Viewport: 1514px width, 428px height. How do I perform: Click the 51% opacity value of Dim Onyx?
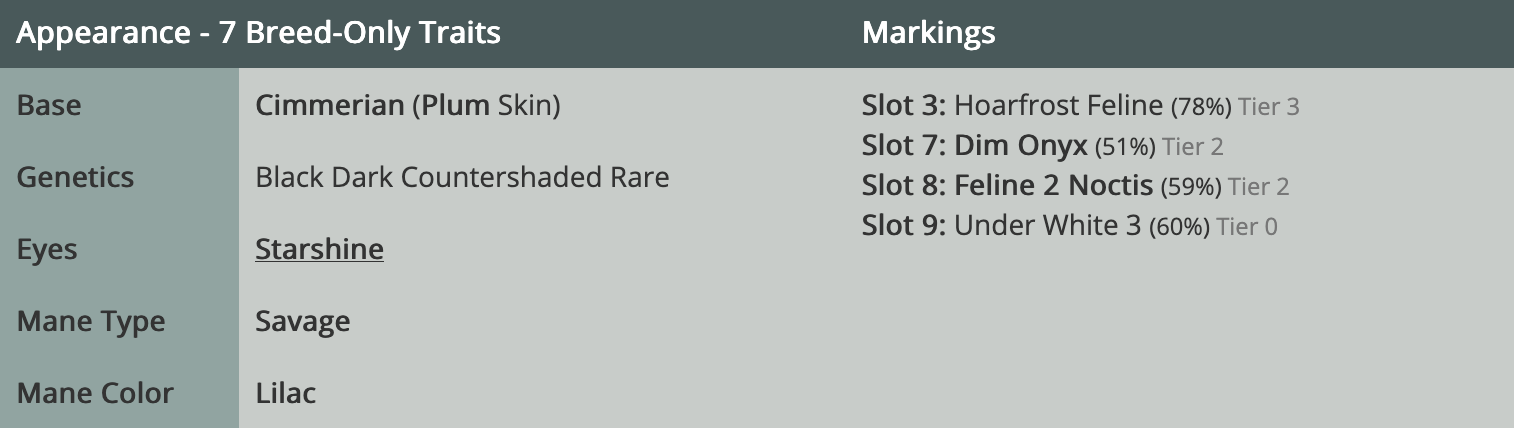[1125, 147]
